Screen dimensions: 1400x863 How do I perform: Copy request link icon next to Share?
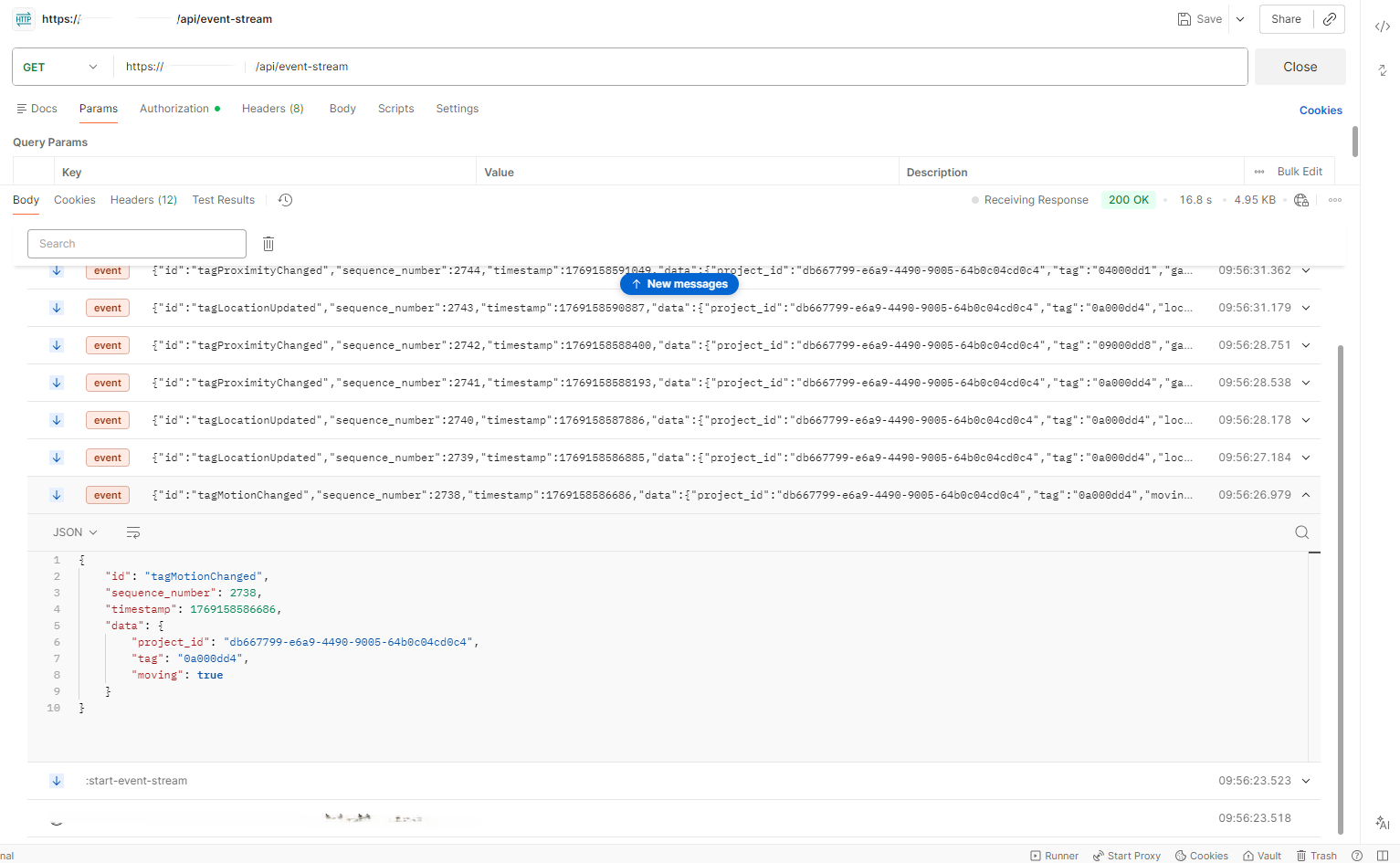tap(1329, 19)
